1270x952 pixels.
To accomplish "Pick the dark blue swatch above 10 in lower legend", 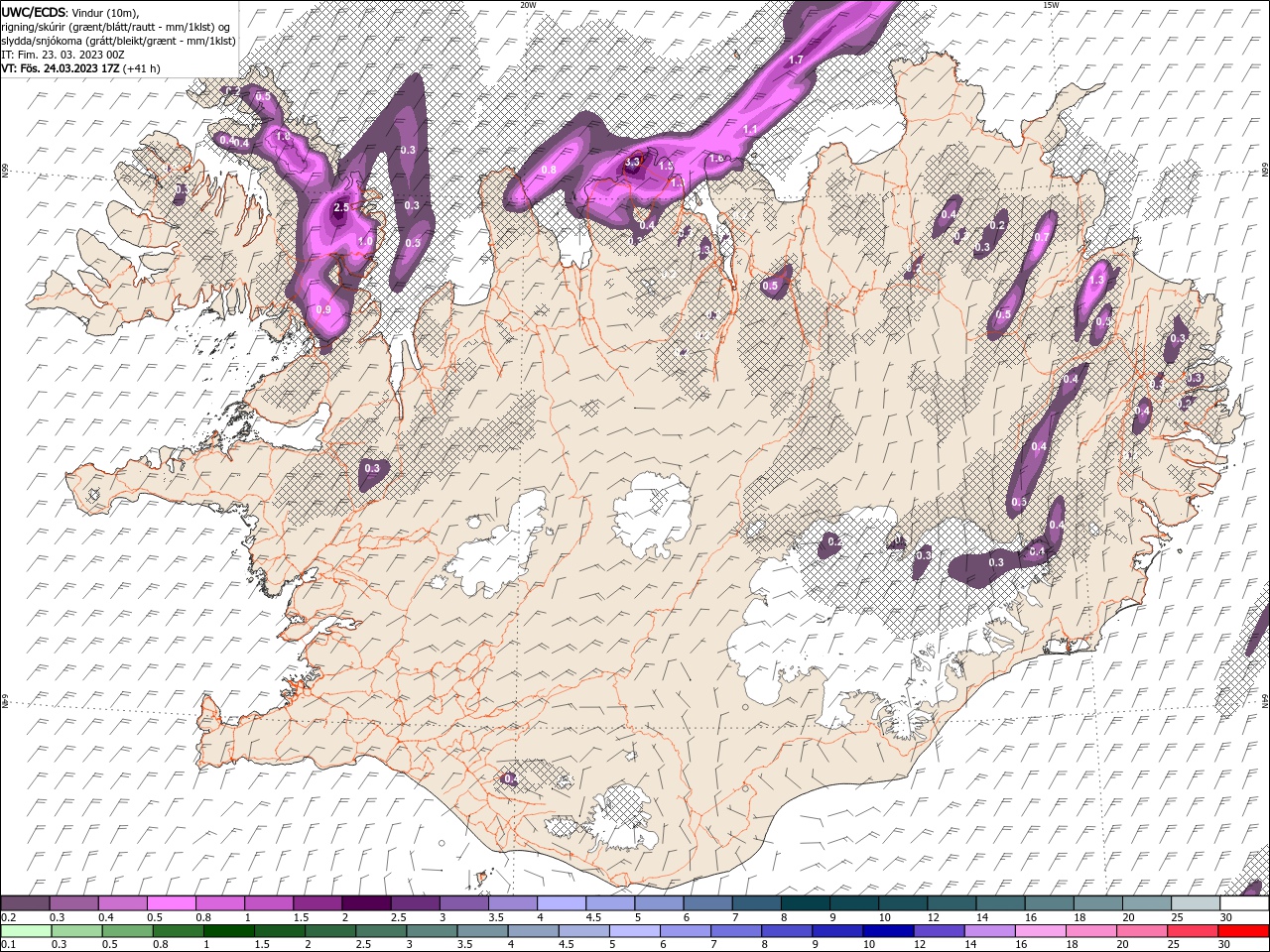I will pos(886,931).
